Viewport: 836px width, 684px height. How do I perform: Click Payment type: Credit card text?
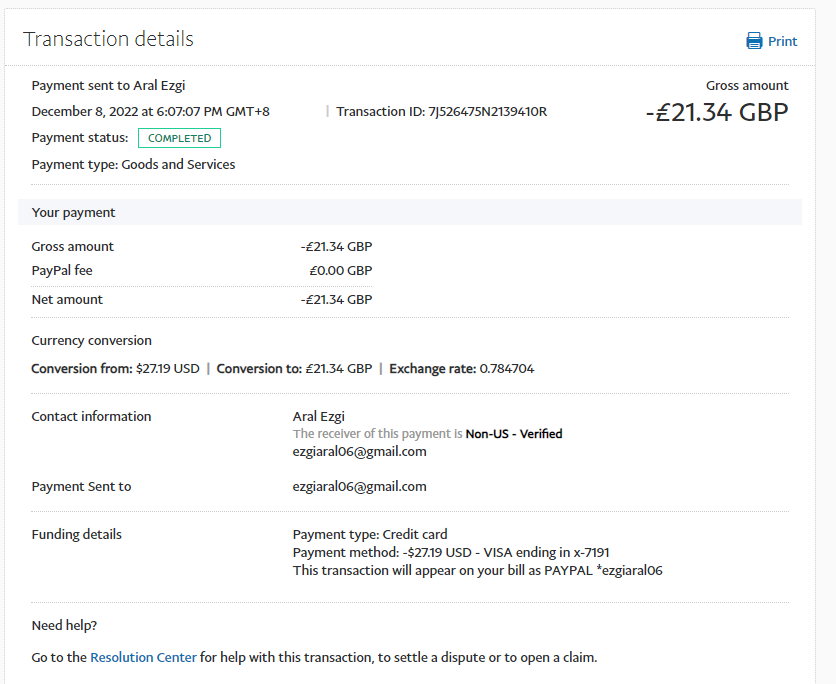click(370, 534)
